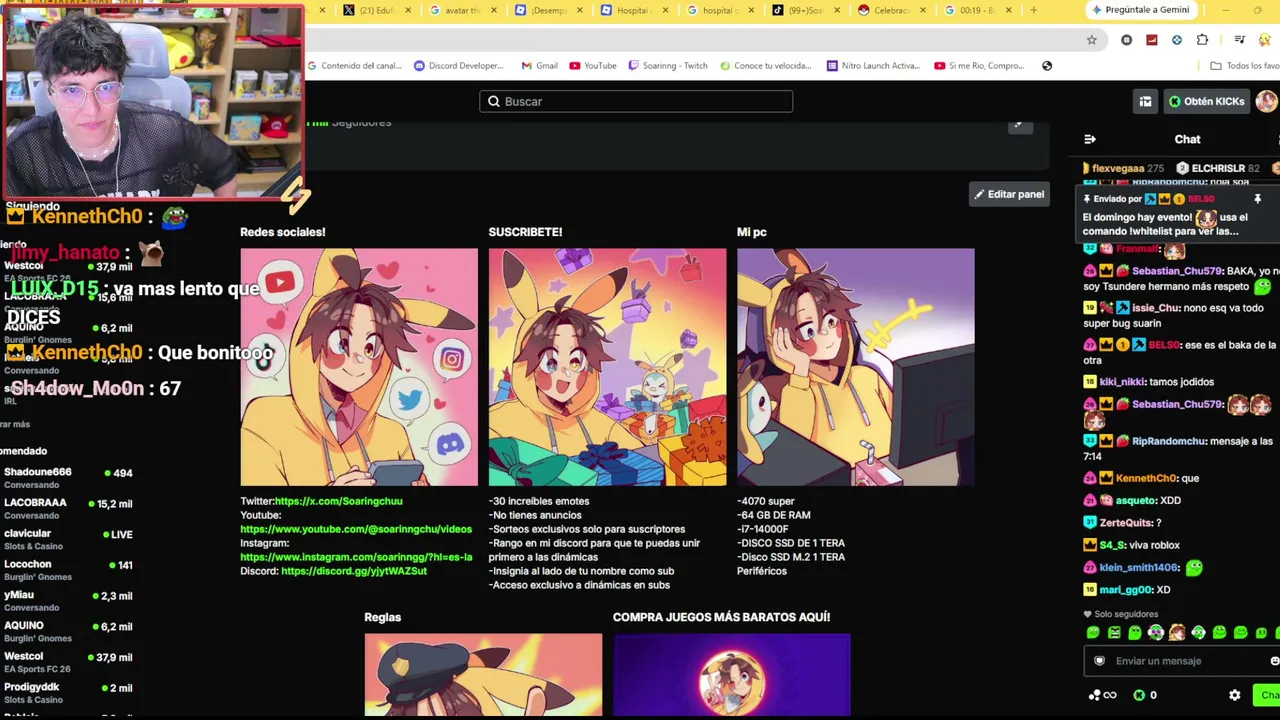This screenshot has width=1280, height=720.
Task: Open Shadoune666 channel in sidebar
Action: 68,477
